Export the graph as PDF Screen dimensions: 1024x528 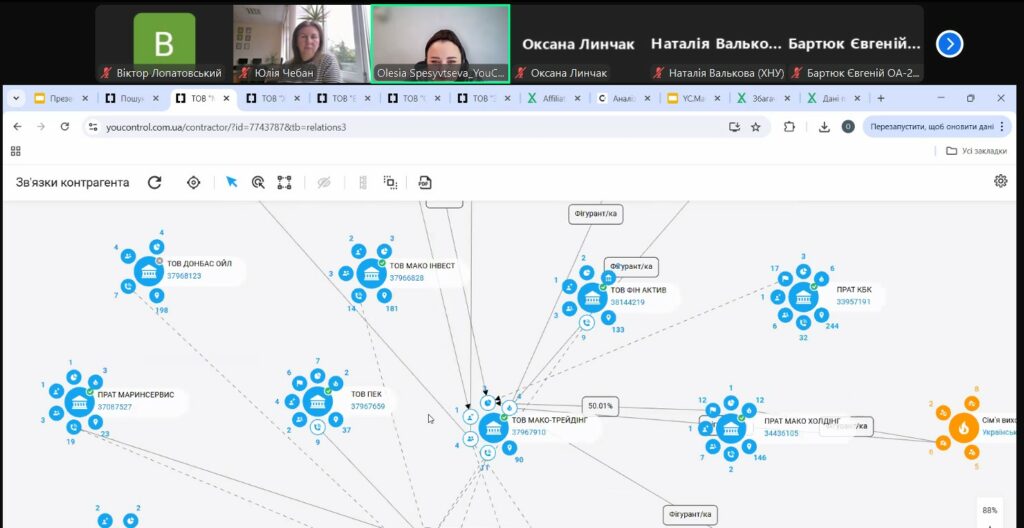point(425,182)
